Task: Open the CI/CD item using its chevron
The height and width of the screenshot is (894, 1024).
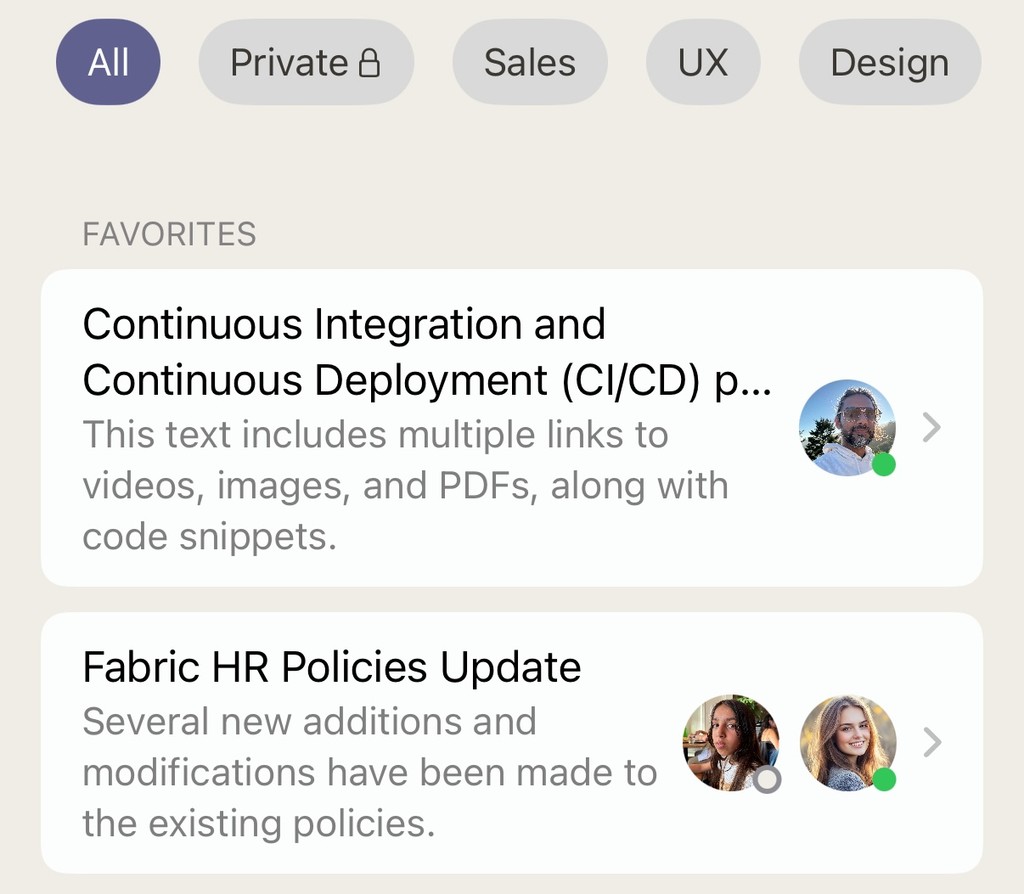Action: click(x=932, y=428)
